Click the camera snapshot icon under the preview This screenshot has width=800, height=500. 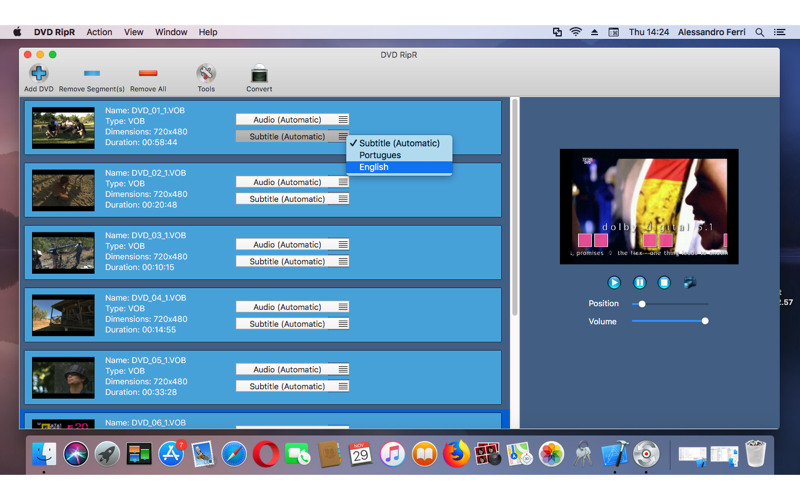pyautogui.click(x=689, y=283)
